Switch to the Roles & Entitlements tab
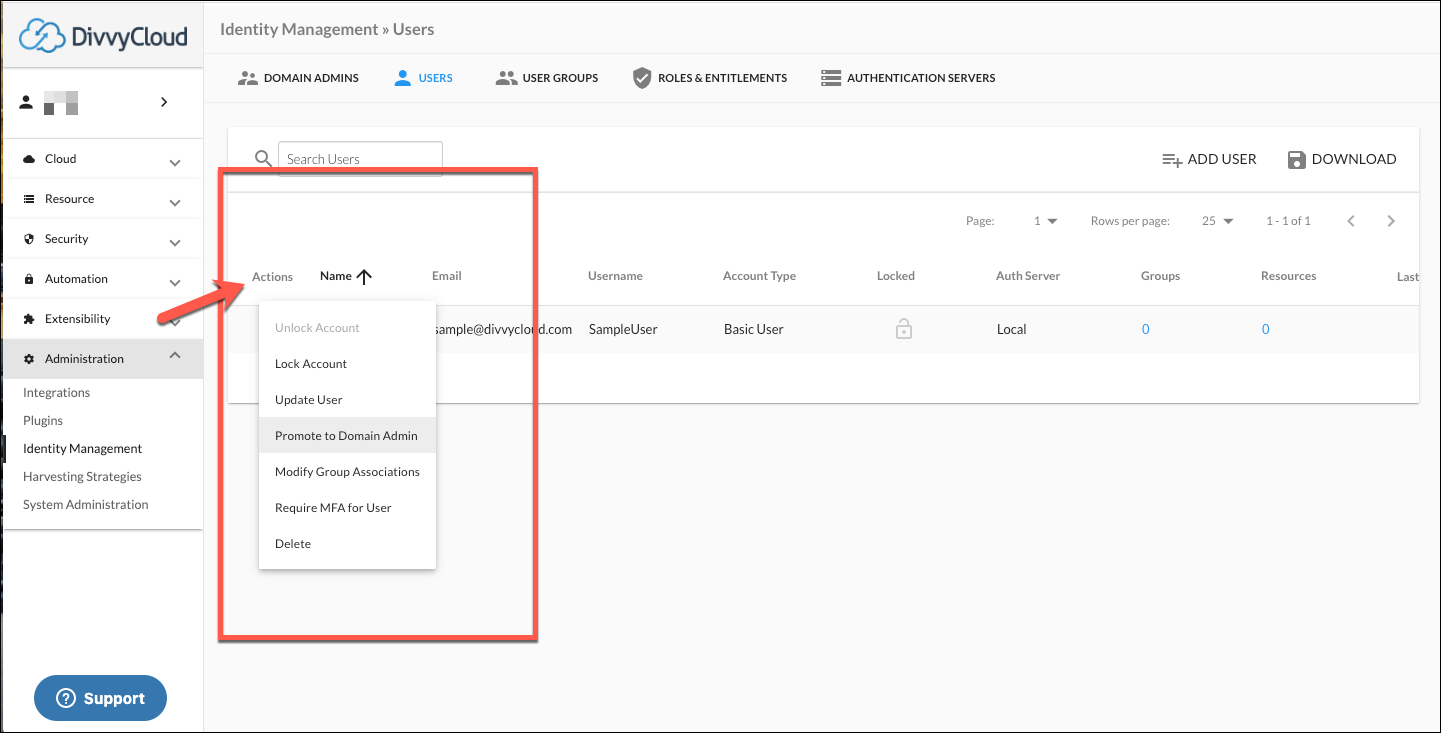The width and height of the screenshot is (1441, 733). (x=710, y=78)
